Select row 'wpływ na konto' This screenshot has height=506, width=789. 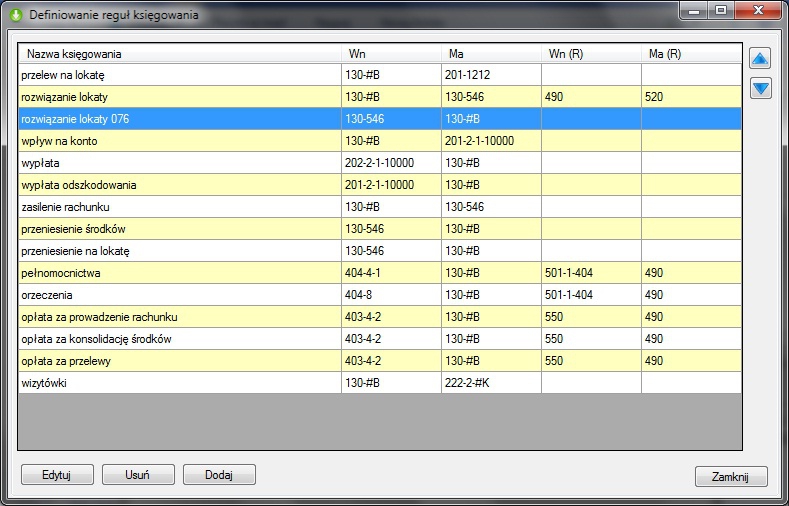(x=380, y=141)
